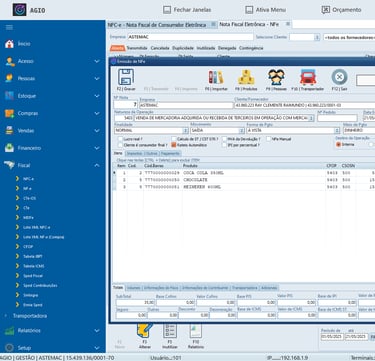Screen dimensions: 375x361
Task: Click the Vendas sidebar icon
Action: coord(9,131)
